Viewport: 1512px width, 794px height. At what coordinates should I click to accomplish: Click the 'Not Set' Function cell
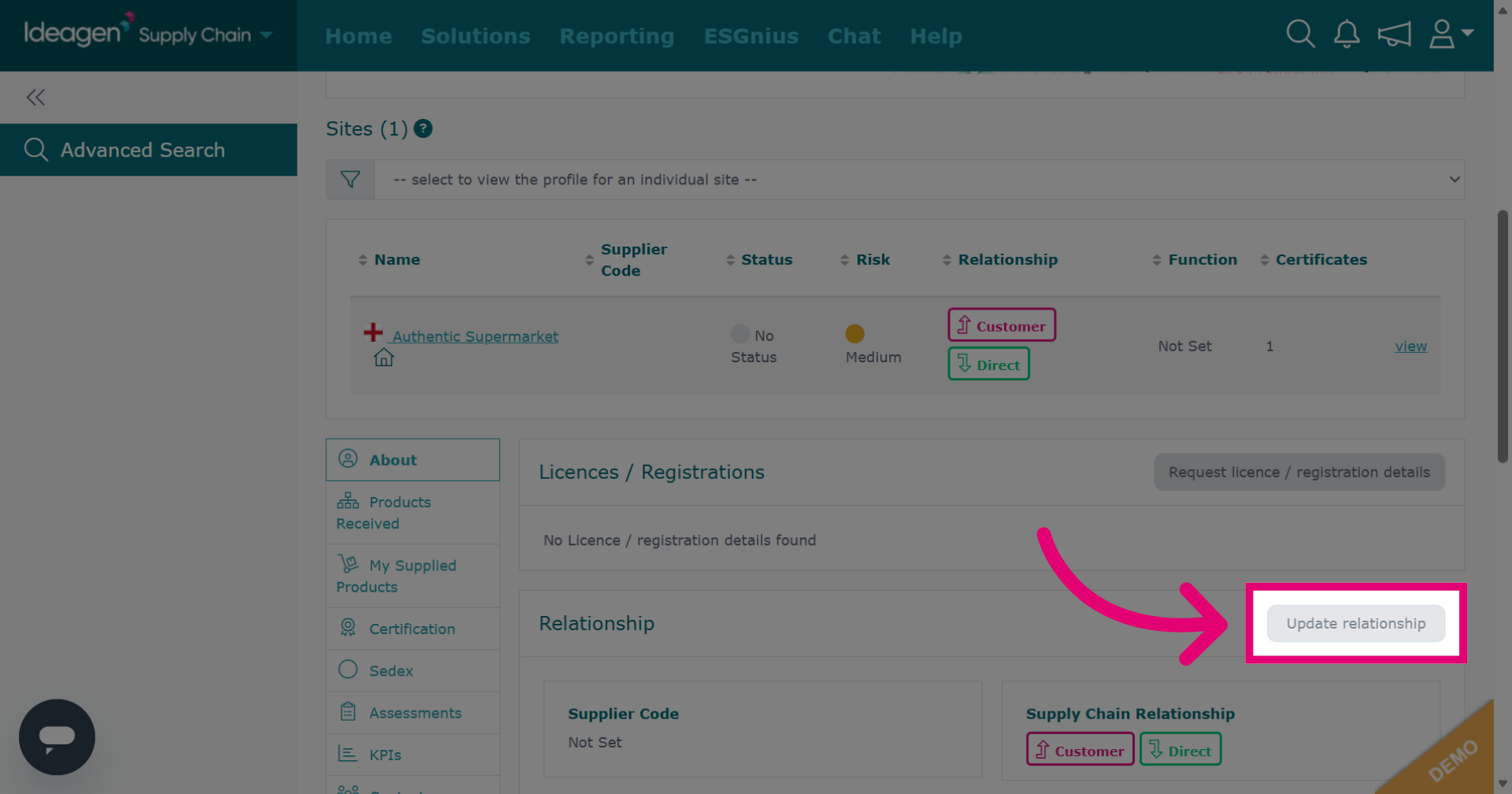pyautogui.click(x=1184, y=346)
